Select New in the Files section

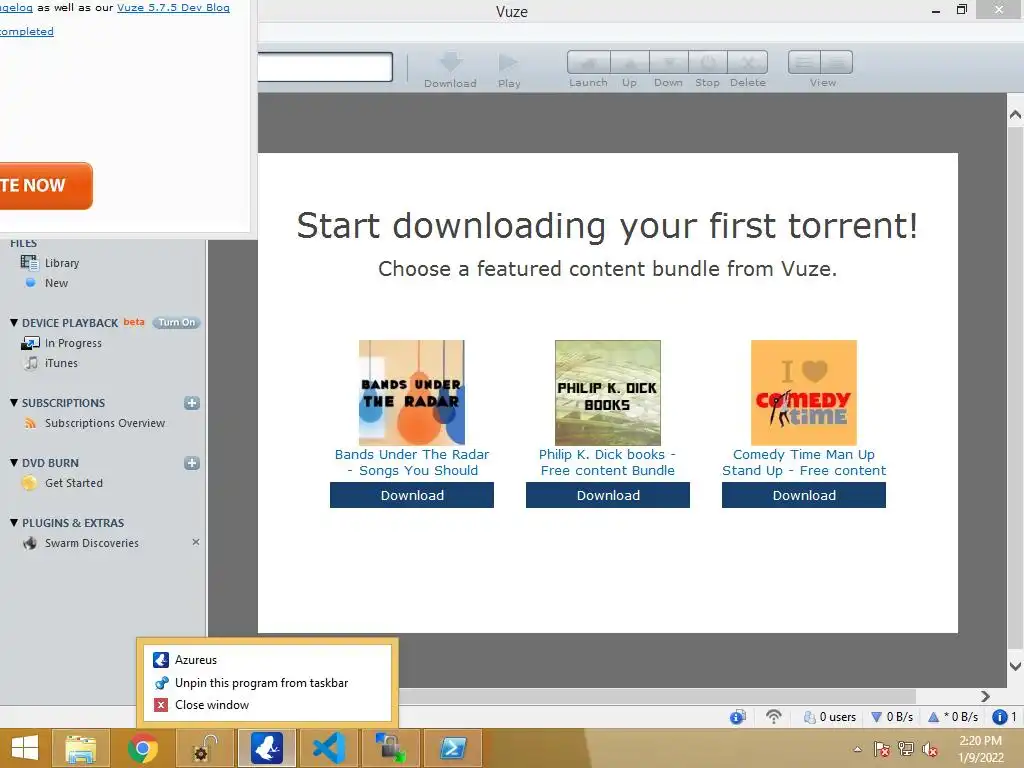(56, 283)
